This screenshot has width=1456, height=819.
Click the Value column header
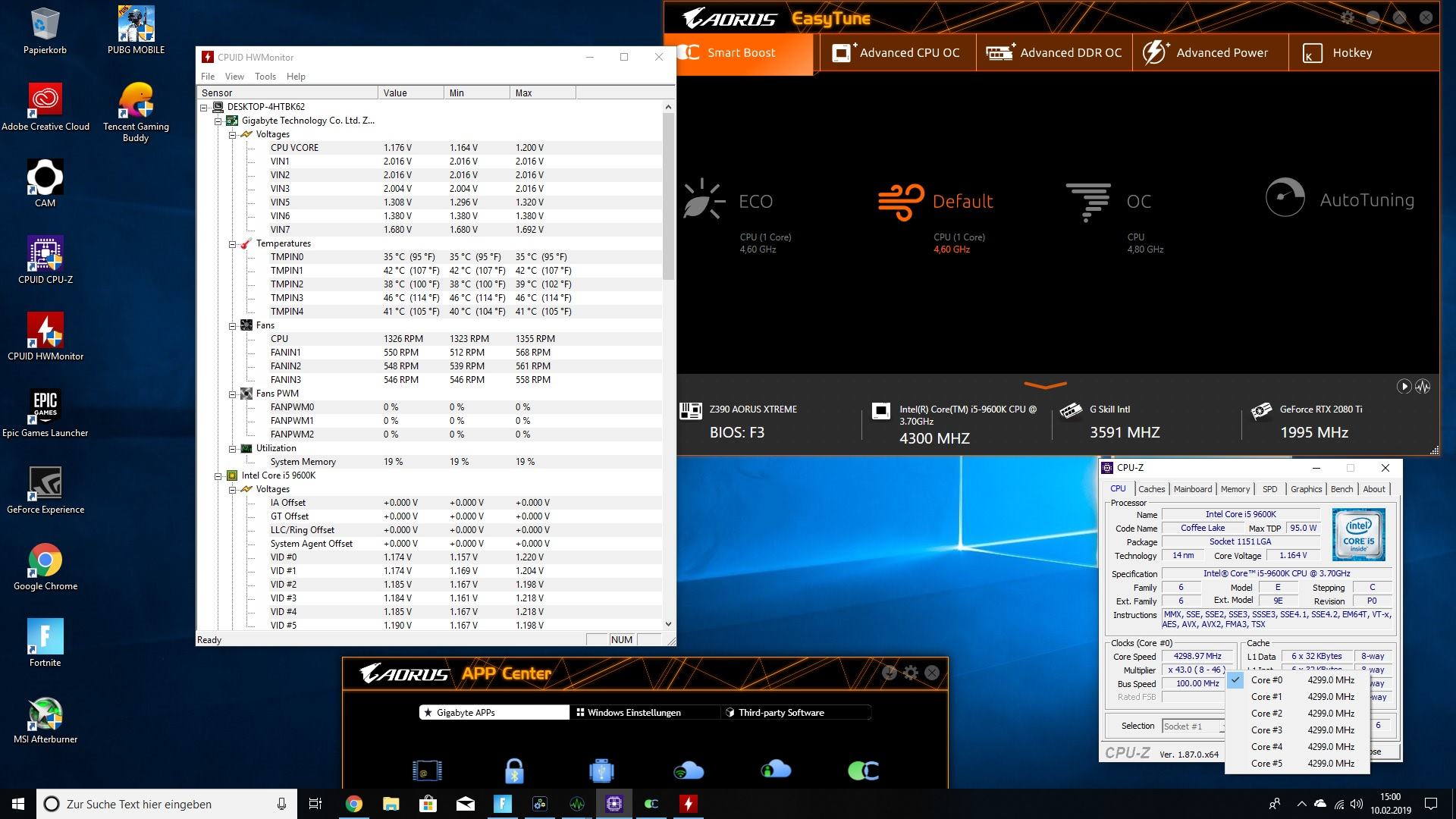click(411, 93)
